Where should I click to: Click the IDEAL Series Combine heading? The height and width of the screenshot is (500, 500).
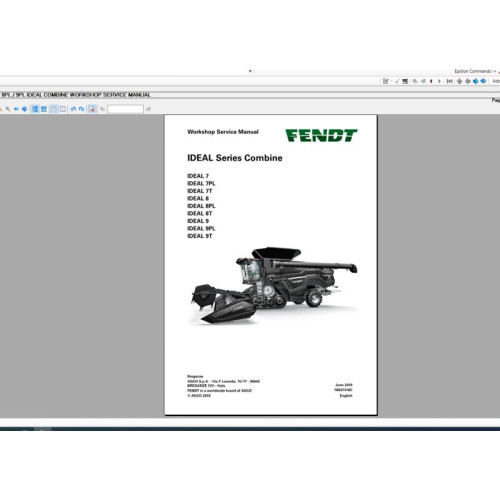235,158
